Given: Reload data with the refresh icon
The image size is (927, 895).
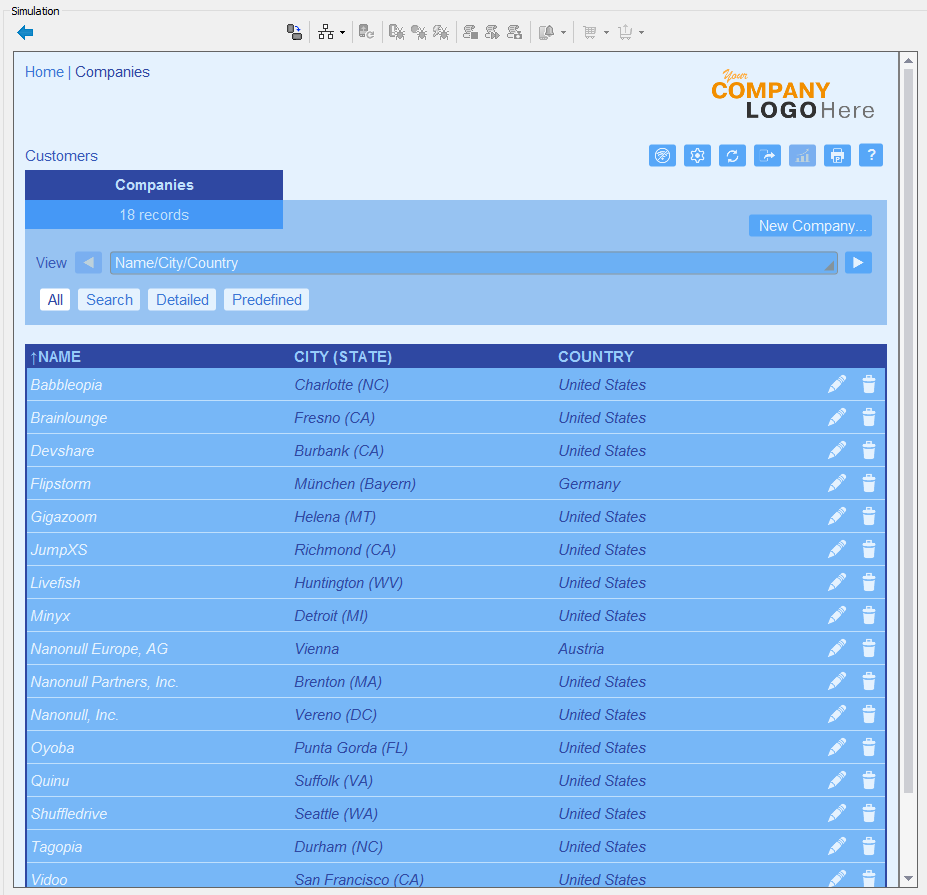Looking at the screenshot, I should (732, 155).
